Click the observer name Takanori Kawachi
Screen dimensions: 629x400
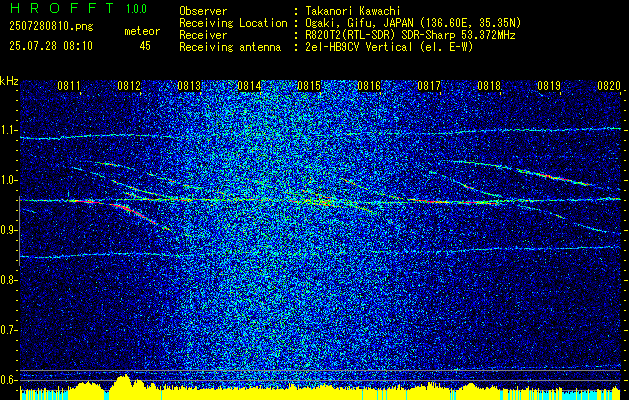pos(351,12)
